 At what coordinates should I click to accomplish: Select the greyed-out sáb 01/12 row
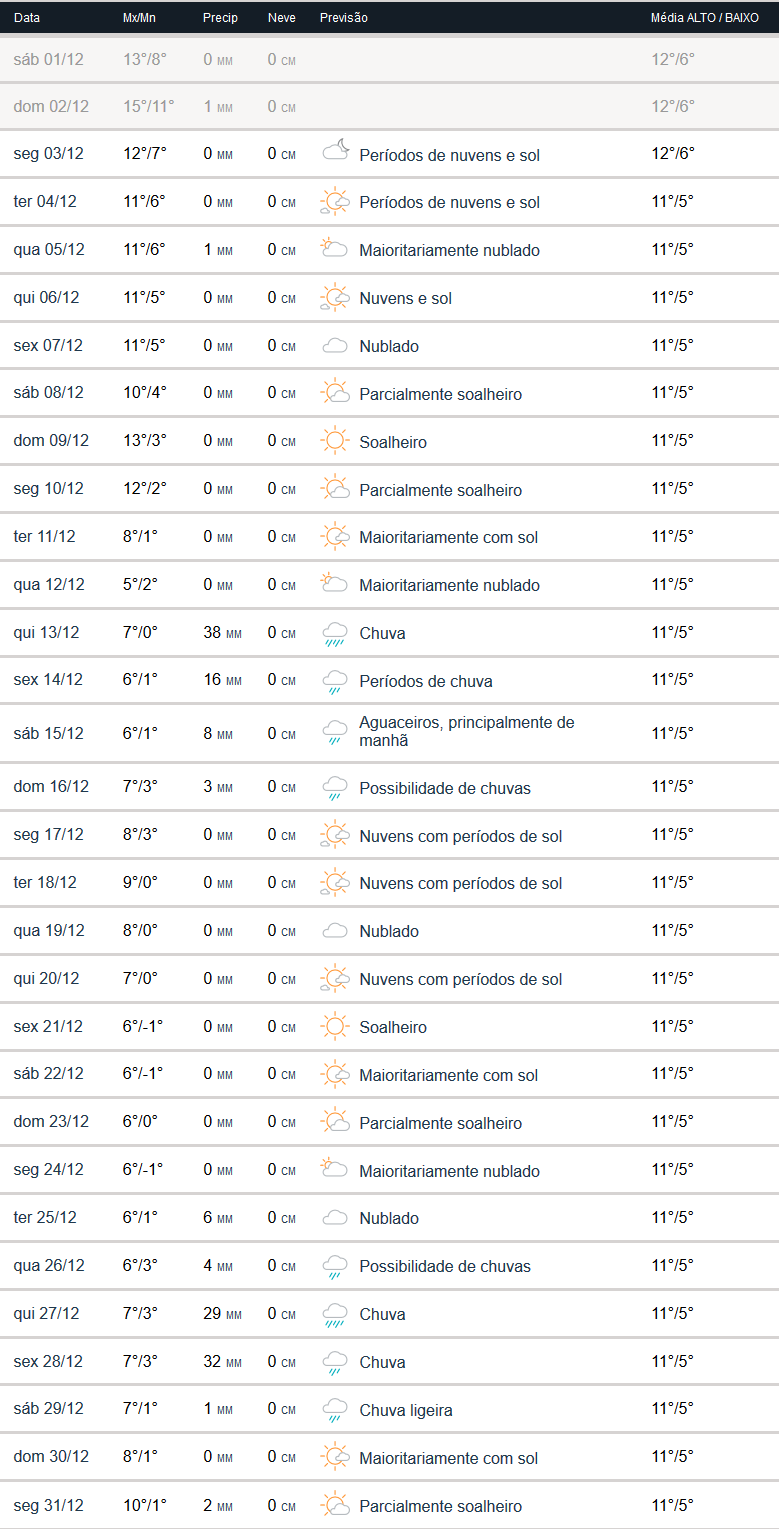(x=48, y=59)
